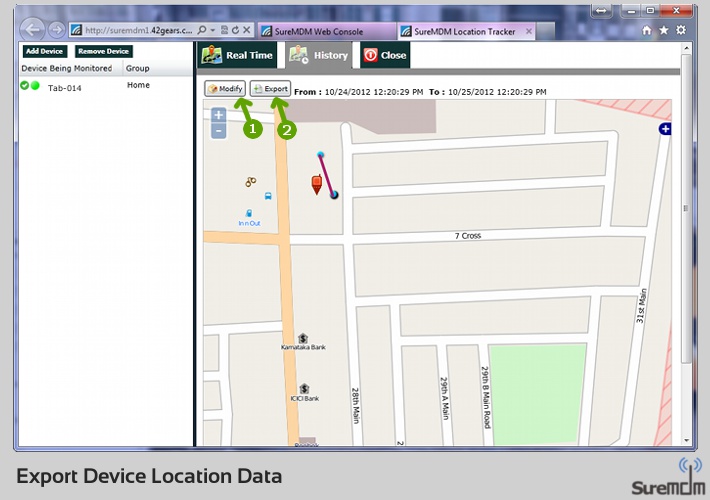Screen dimensions: 710x500
Task: Close the location tracker with Close button
Action: [x=385, y=55]
